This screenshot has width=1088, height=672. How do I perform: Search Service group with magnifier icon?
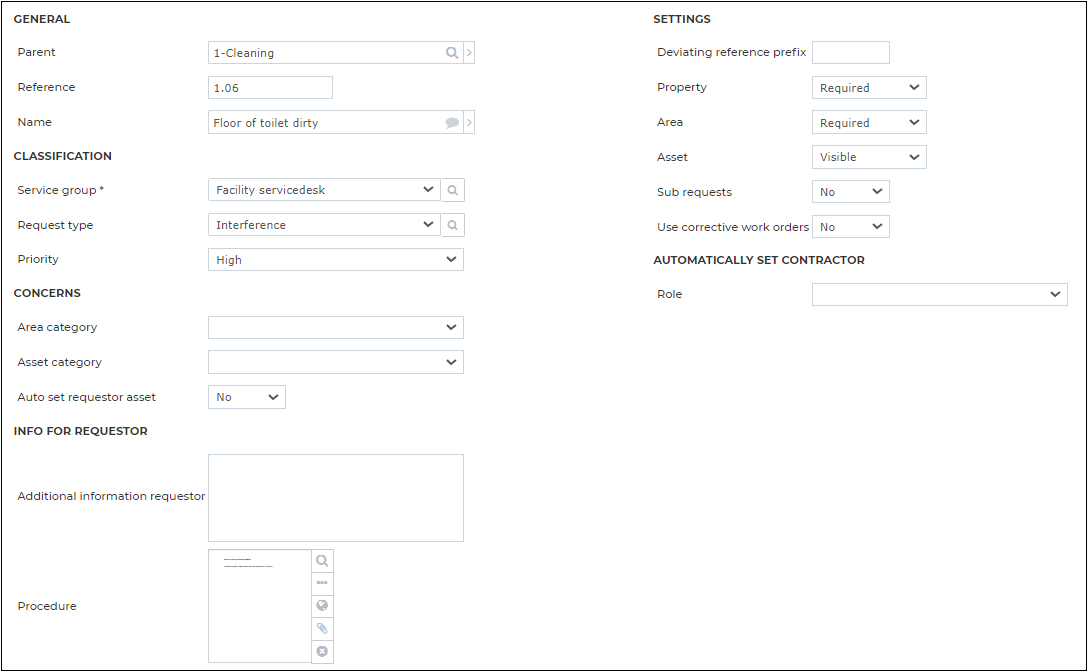(x=453, y=190)
